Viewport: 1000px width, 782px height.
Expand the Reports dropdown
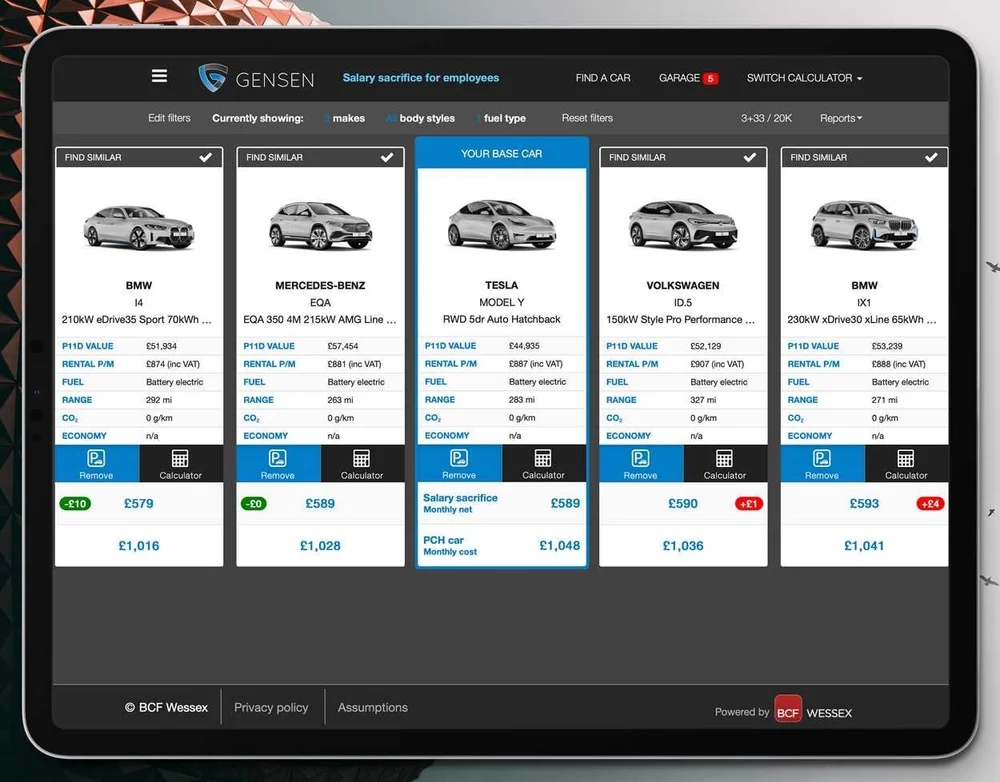click(x=841, y=118)
